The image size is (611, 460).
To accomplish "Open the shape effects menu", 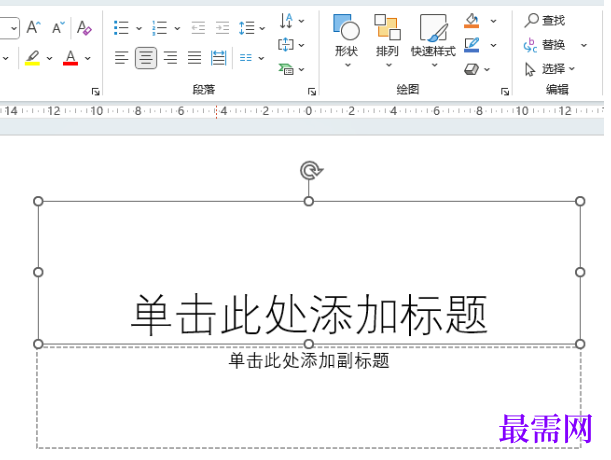I will tap(477, 69).
